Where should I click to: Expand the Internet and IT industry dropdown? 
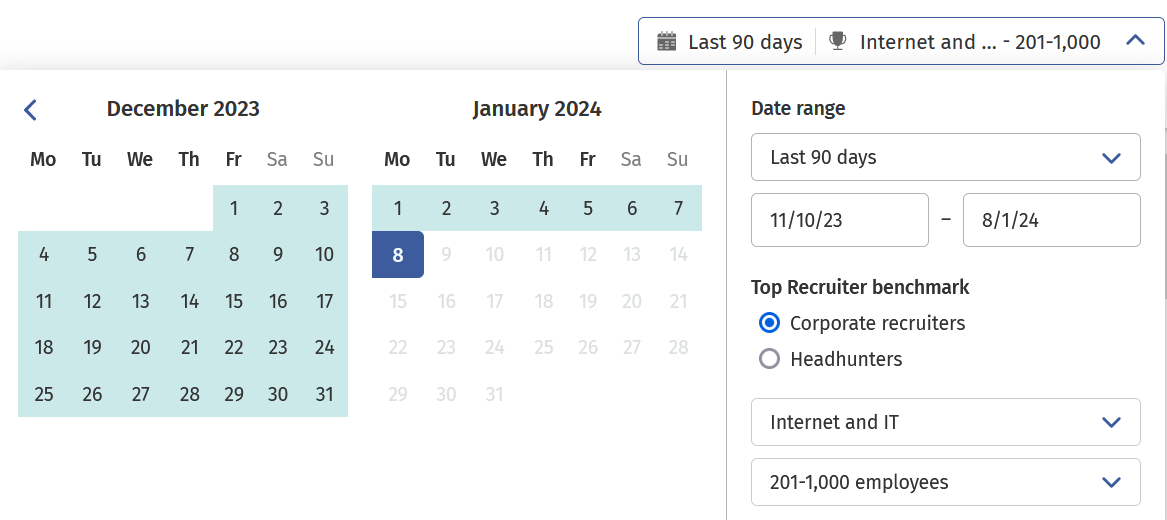click(x=945, y=422)
